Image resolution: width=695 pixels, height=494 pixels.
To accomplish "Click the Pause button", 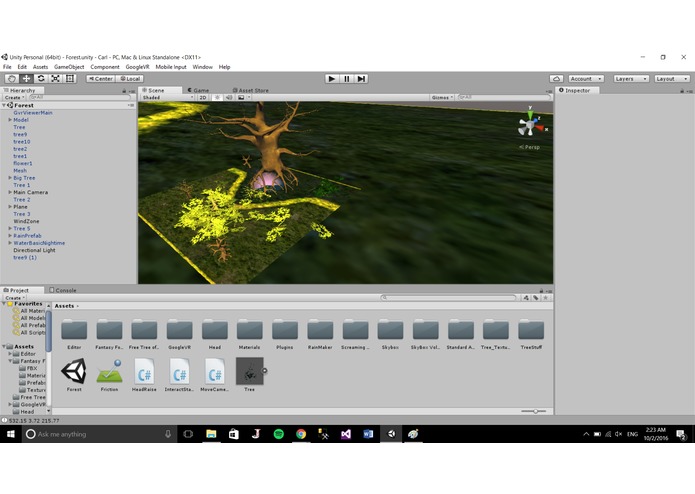I will click(347, 78).
